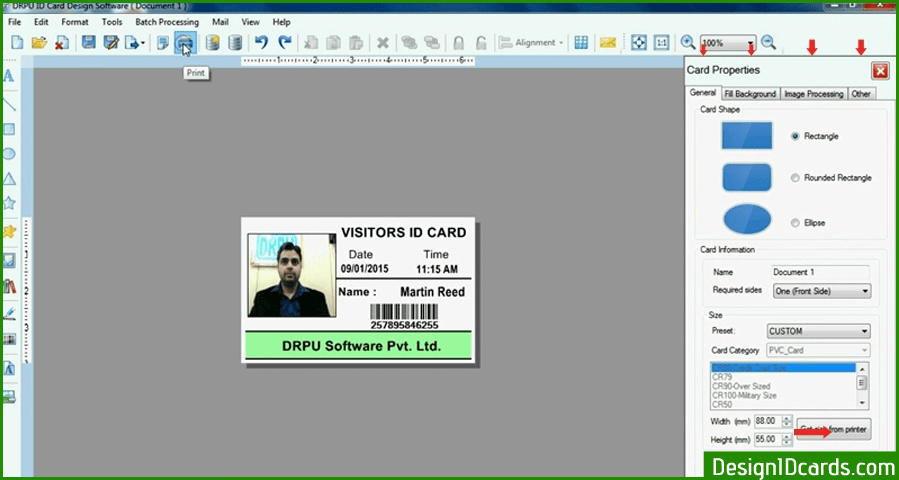Close the Card Properties panel

880,71
